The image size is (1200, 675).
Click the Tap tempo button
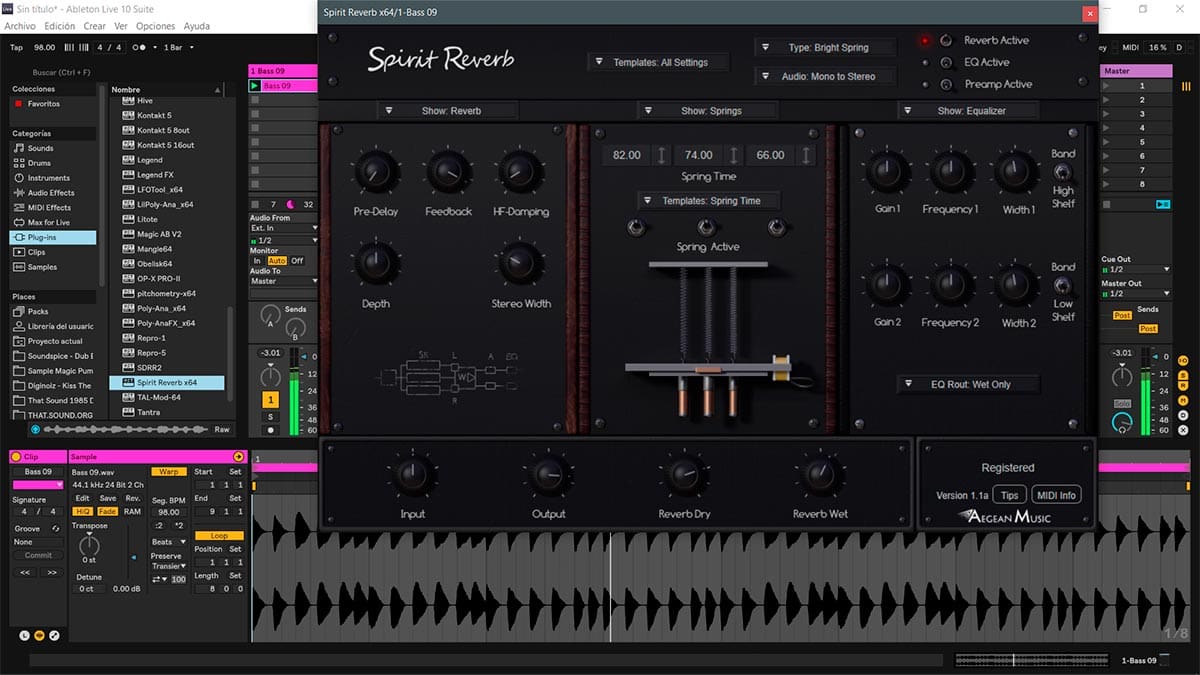16,47
